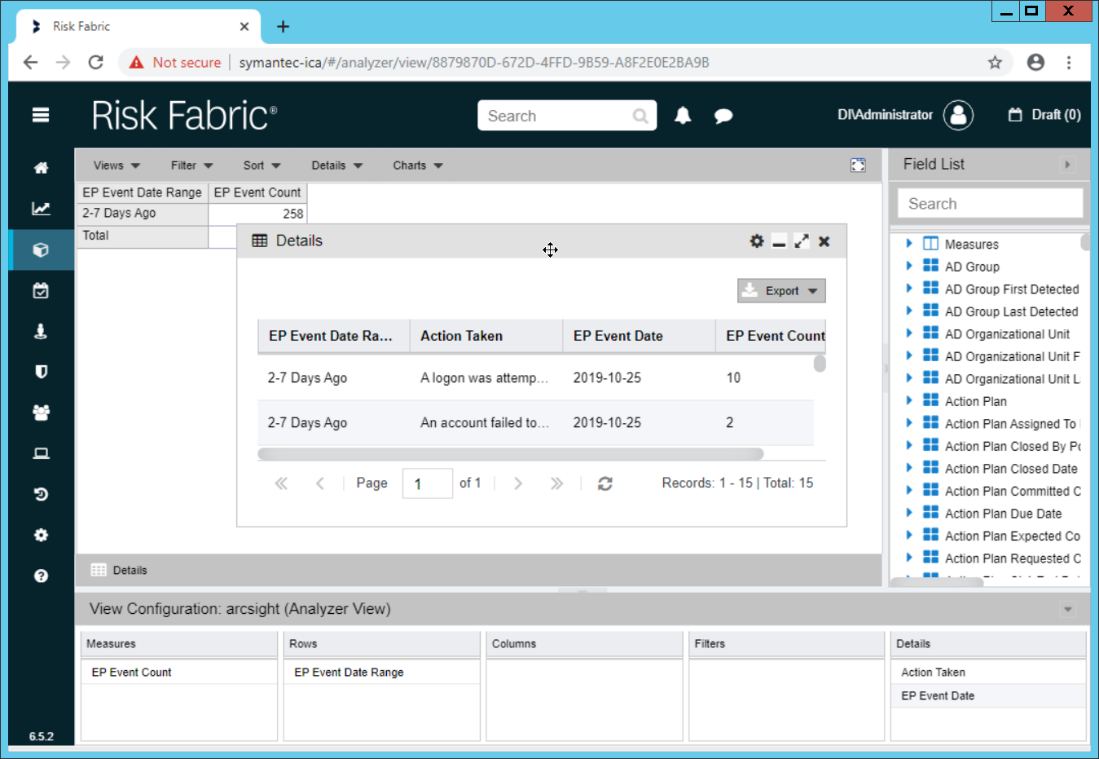
Task: Click the Field List search box
Action: point(990,203)
